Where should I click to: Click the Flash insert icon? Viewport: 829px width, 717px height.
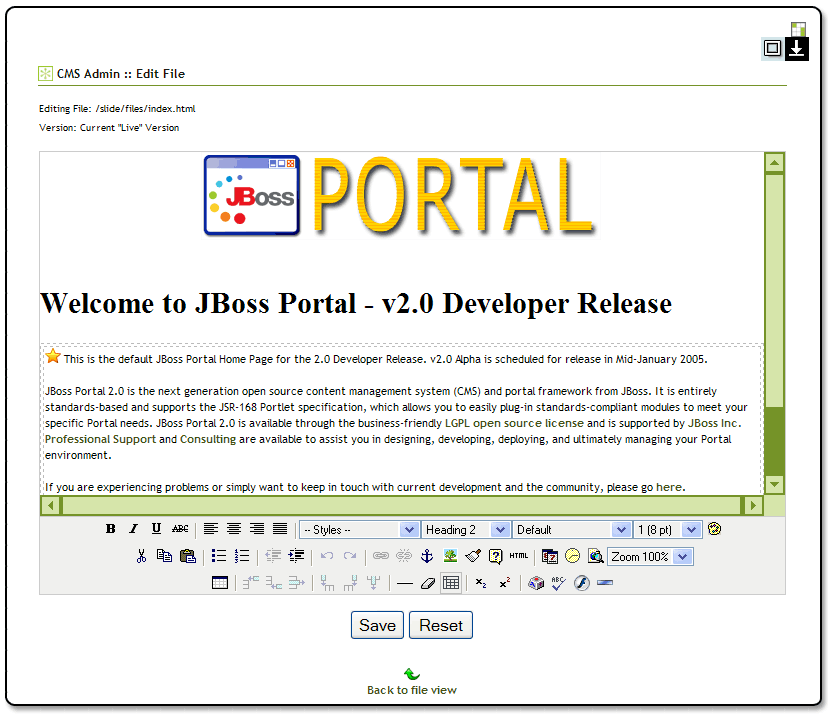pyautogui.click(x=581, y=583)
